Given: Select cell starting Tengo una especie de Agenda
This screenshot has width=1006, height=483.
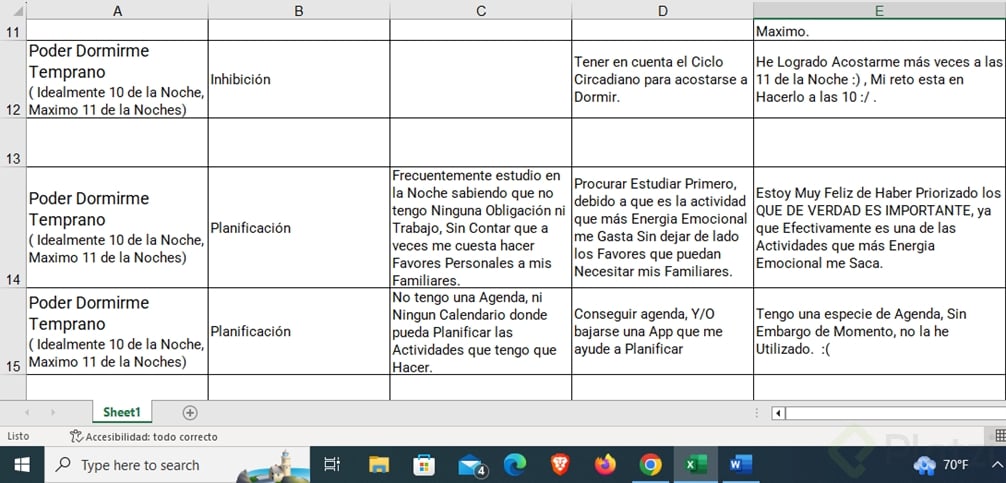Looking at the screenshot, I should click(x=880, y=331).
